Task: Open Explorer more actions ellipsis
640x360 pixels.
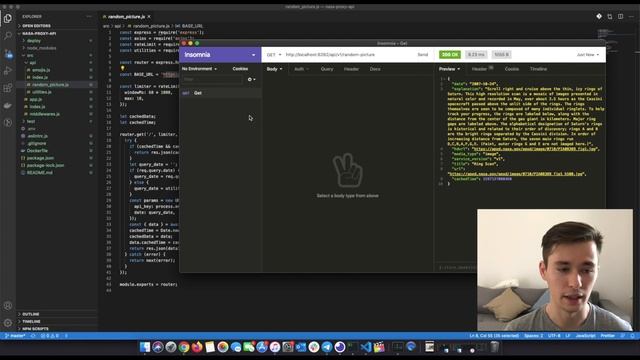Action: click(x=89, y=16)
